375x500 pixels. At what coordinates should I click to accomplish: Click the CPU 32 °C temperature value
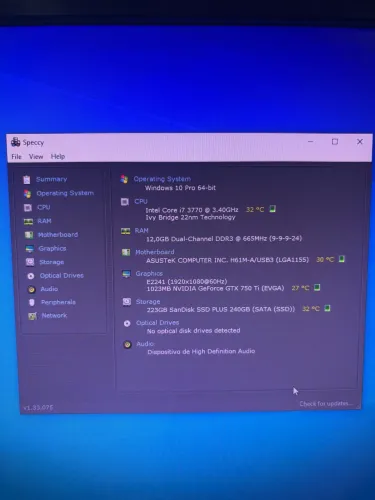[x=255, y=210]
